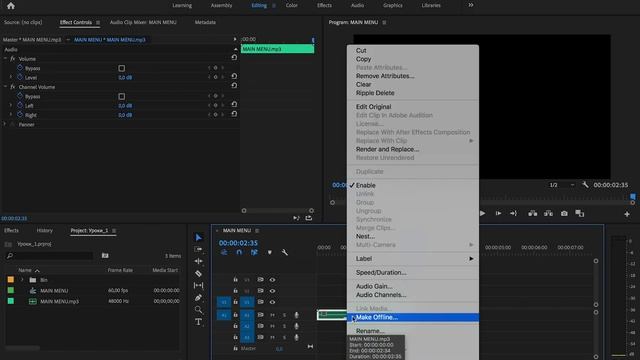Select the Slip tool
Image resolution: width=640 pixels, height=360 pixels.
coord(198,285)
